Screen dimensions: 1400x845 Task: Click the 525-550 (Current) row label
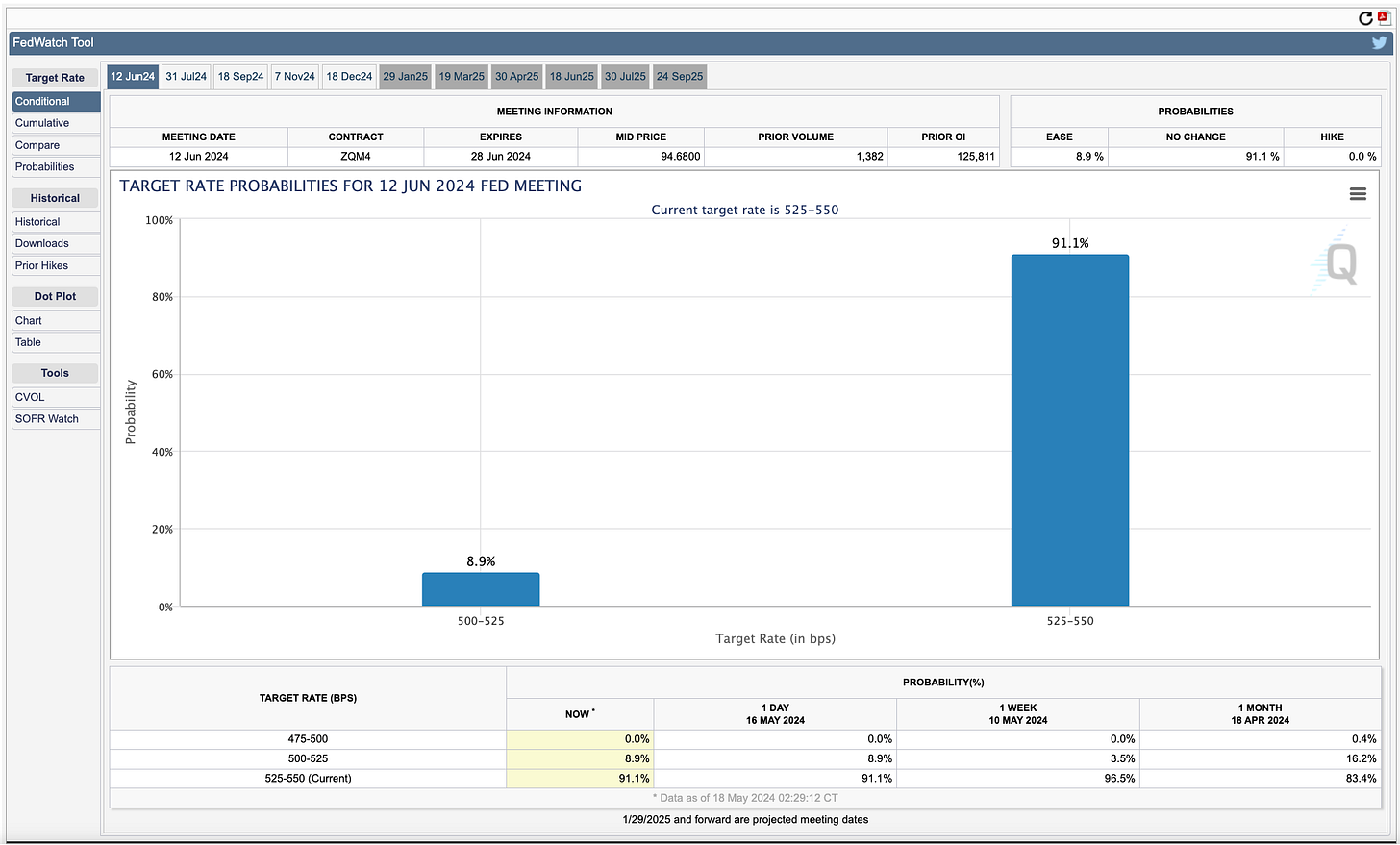(x=308, y=779)
